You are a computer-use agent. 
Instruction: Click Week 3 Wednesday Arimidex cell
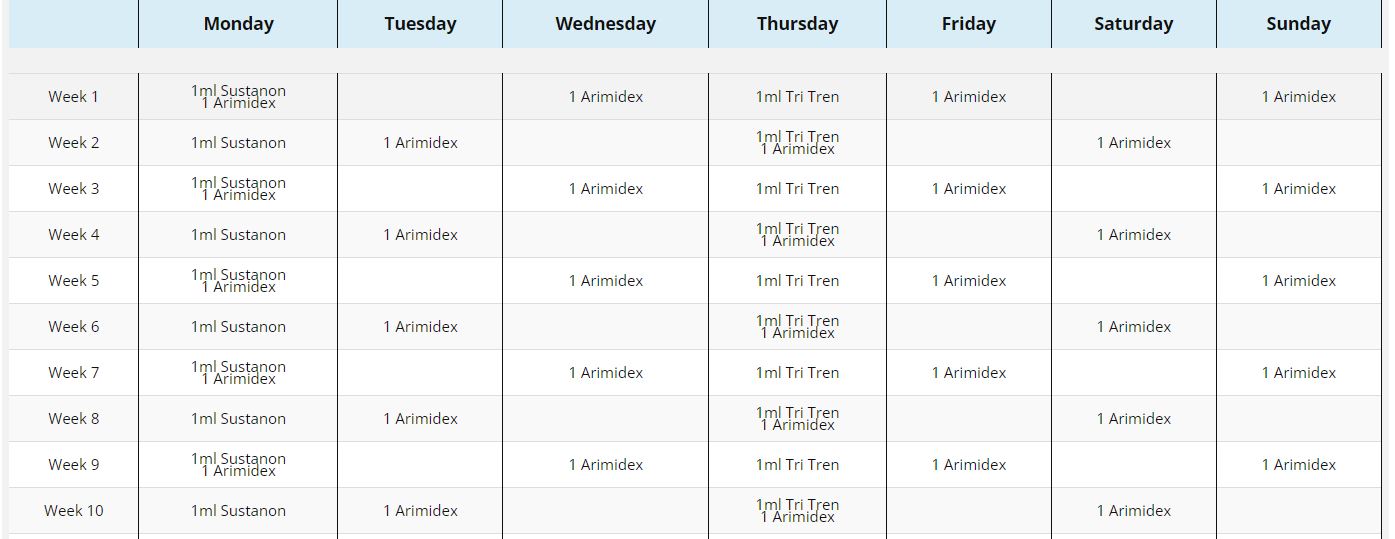point(605,189)
